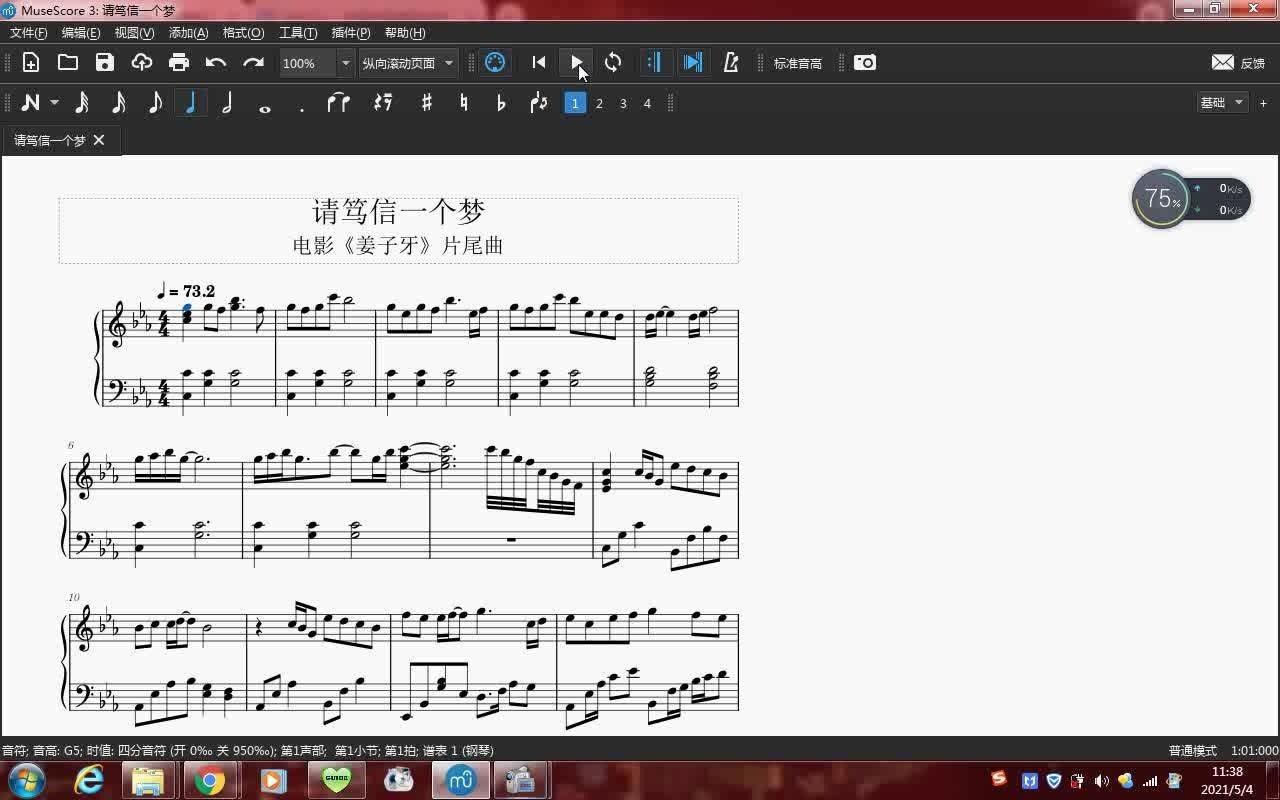The height and width of the screenshot is (800, 1280).
Task: Upload score online via cloud icon
Action: point(142,63)
